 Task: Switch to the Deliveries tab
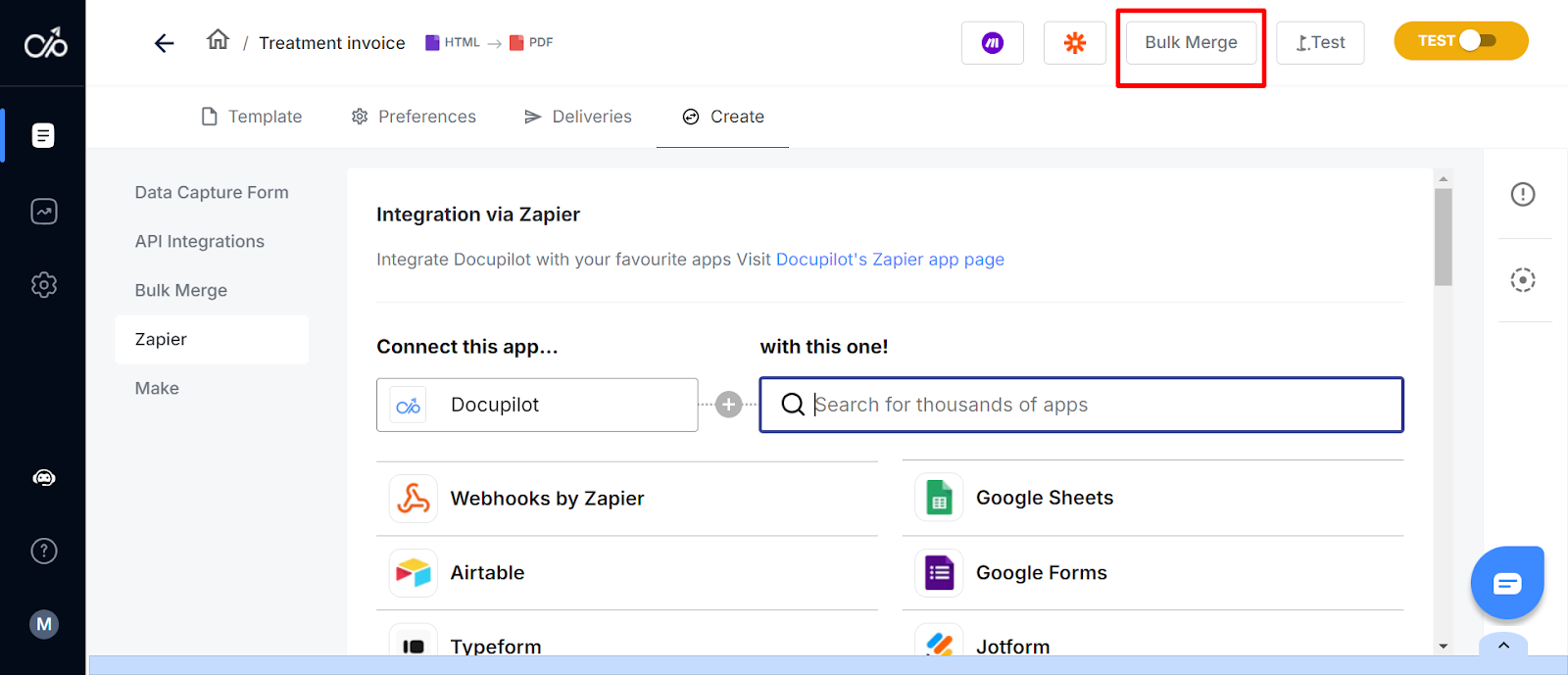(578, 117)
